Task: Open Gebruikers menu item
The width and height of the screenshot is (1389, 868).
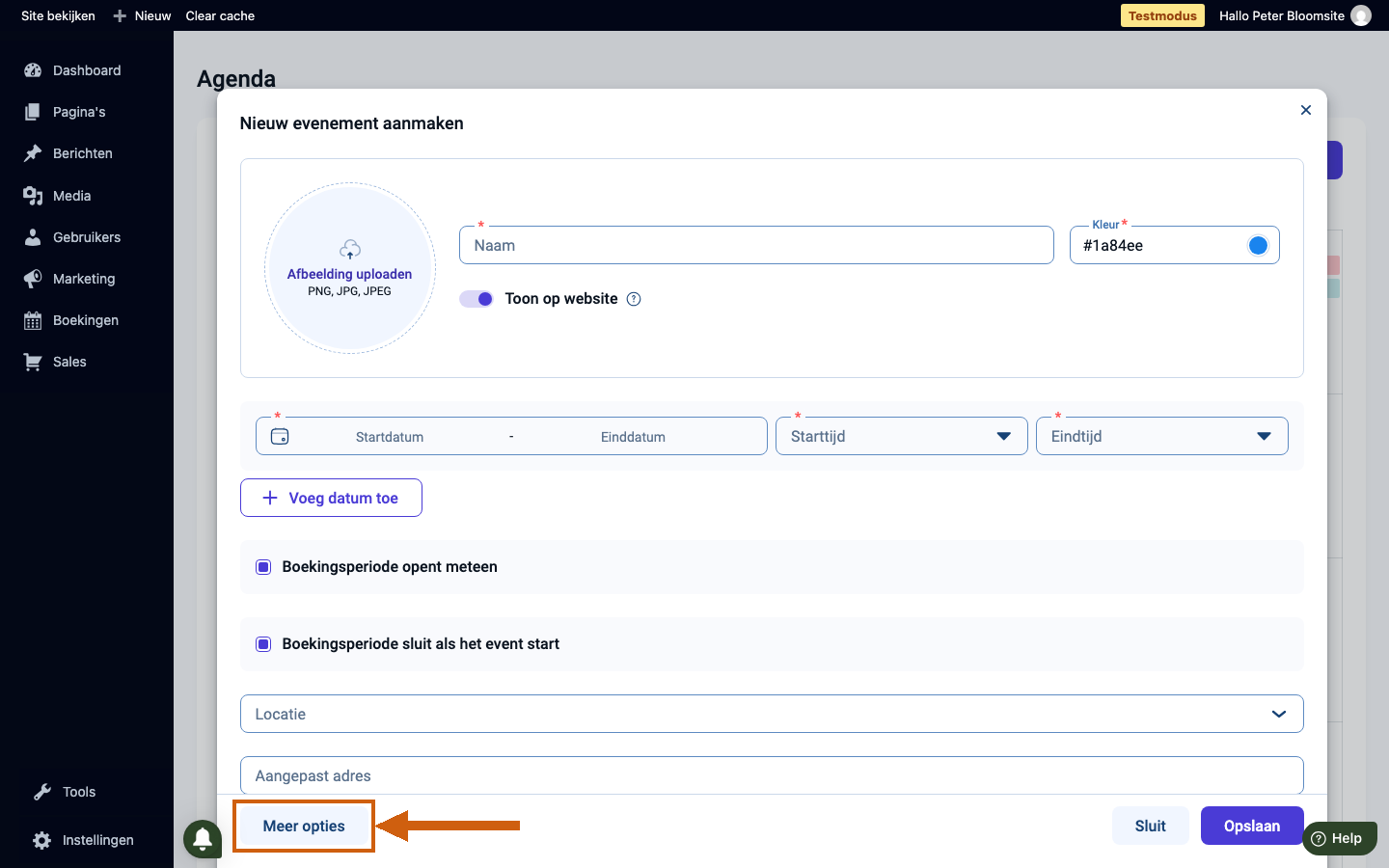Action: pos(87,237)
